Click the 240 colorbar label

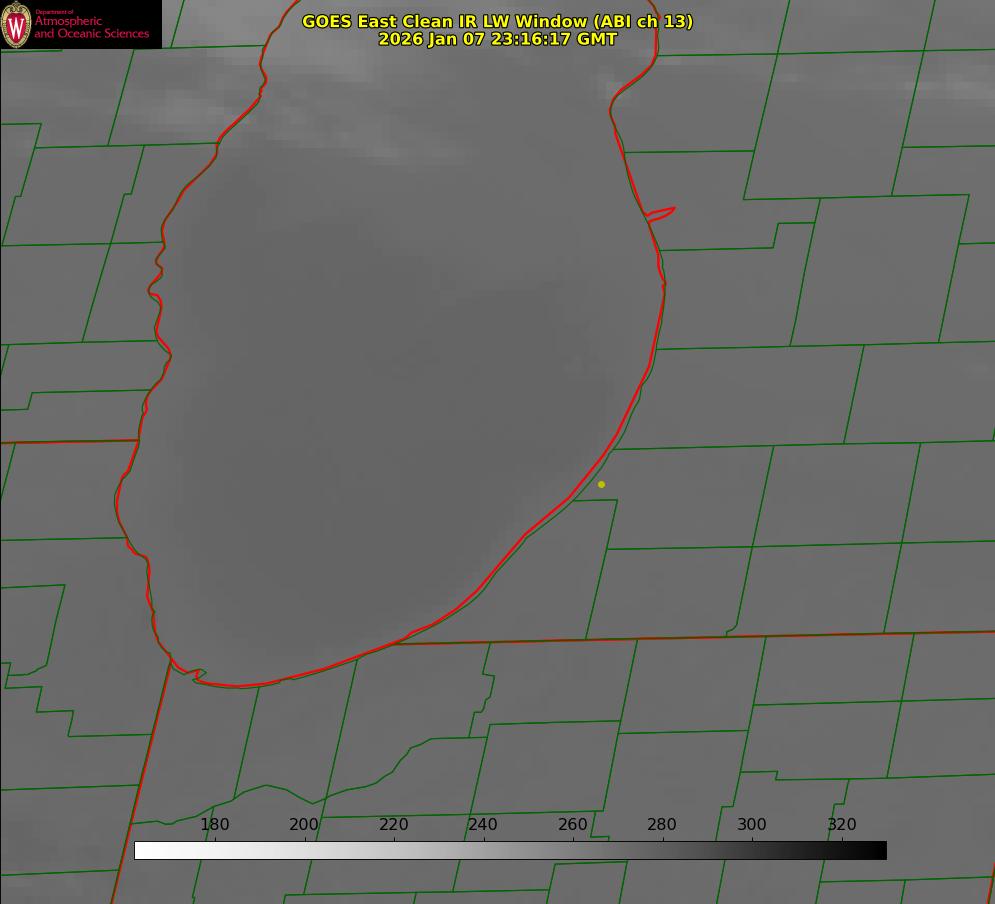tap(483, 824)
